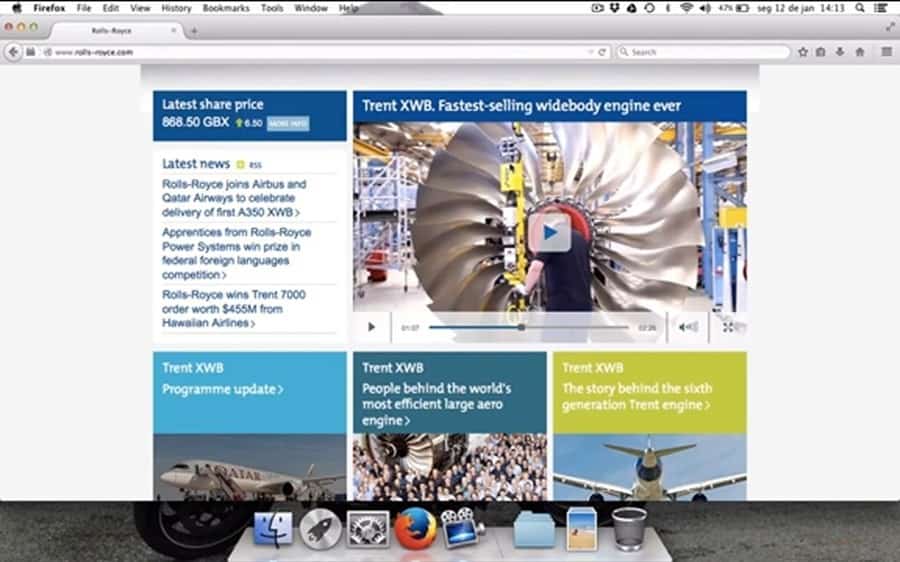
Task: Open Trent XWB Programme update tile
Action: point(223,389)
